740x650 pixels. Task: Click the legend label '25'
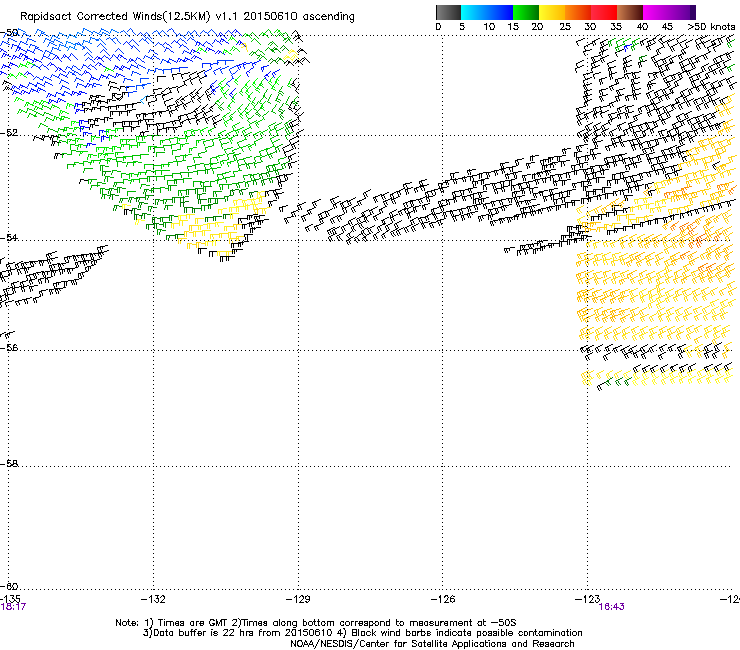[565, 27]
